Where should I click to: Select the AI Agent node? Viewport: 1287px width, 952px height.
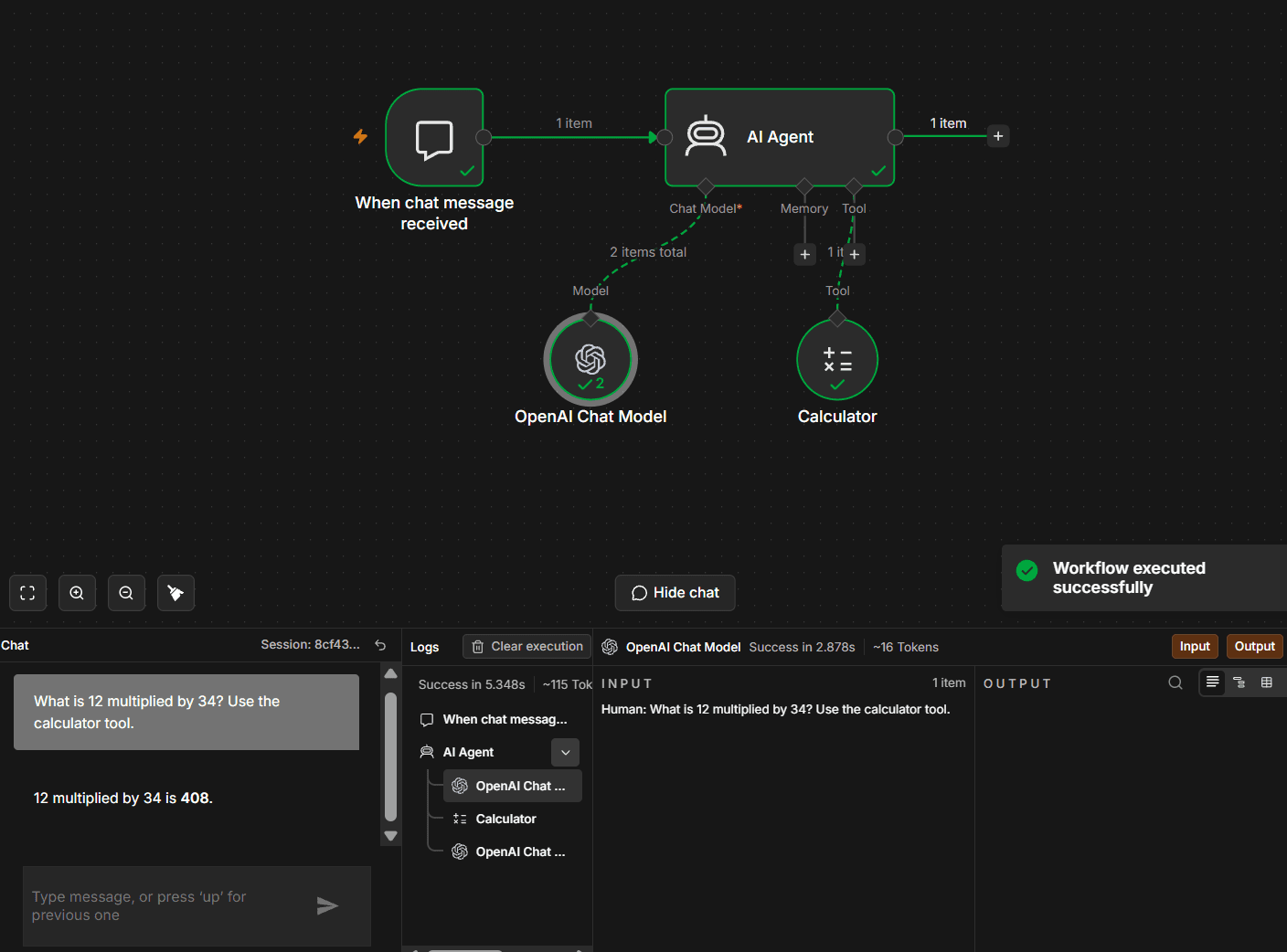point(780,137)
